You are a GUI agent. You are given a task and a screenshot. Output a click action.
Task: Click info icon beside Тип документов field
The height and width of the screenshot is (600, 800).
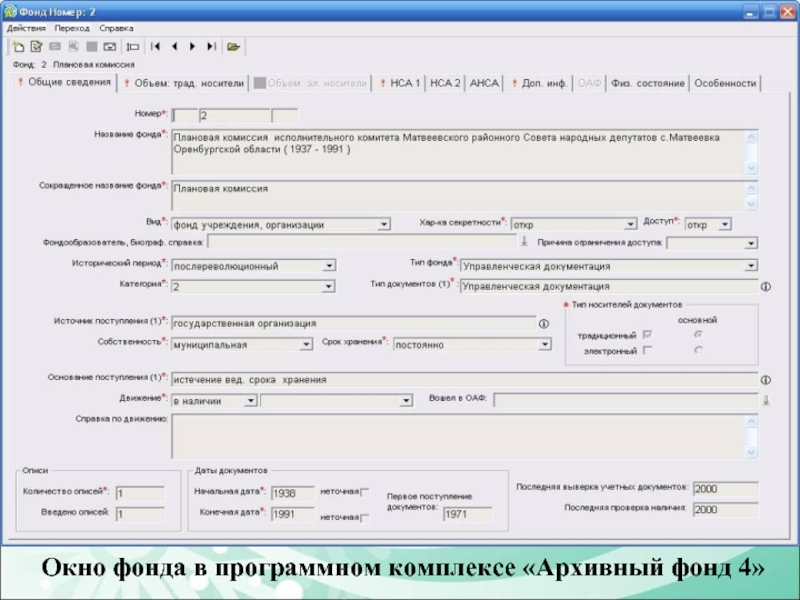[766, 287]
